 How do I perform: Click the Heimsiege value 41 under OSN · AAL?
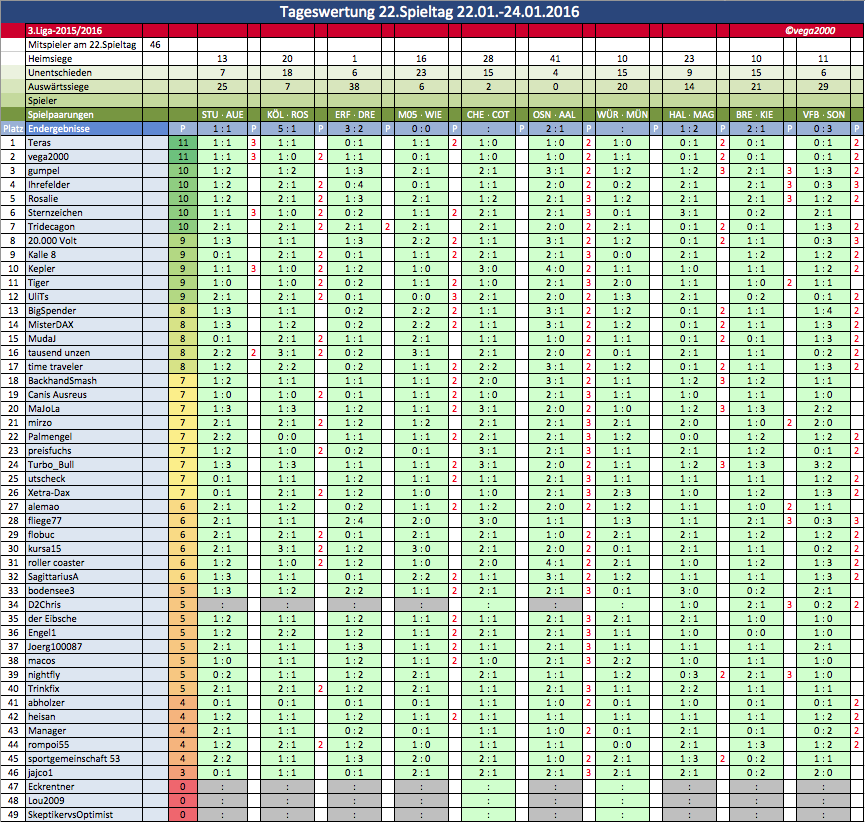tap(555, 59)
